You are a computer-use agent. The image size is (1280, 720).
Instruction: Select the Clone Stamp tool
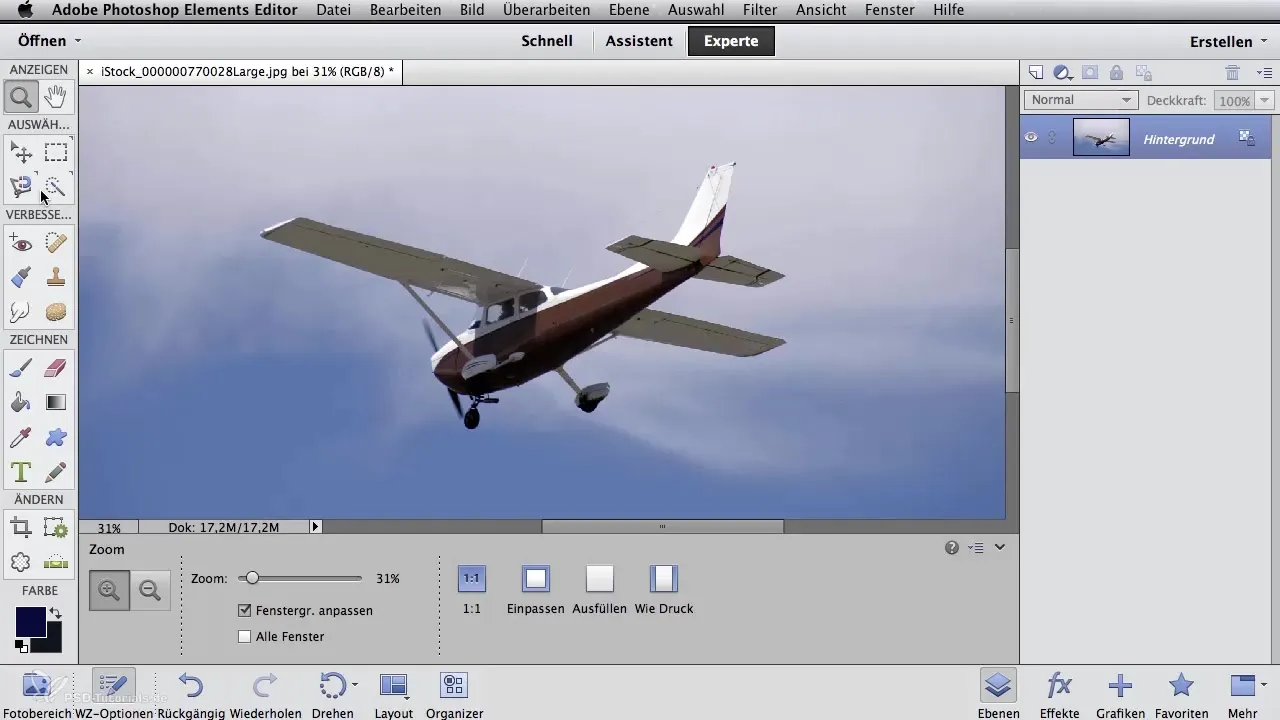56,277
